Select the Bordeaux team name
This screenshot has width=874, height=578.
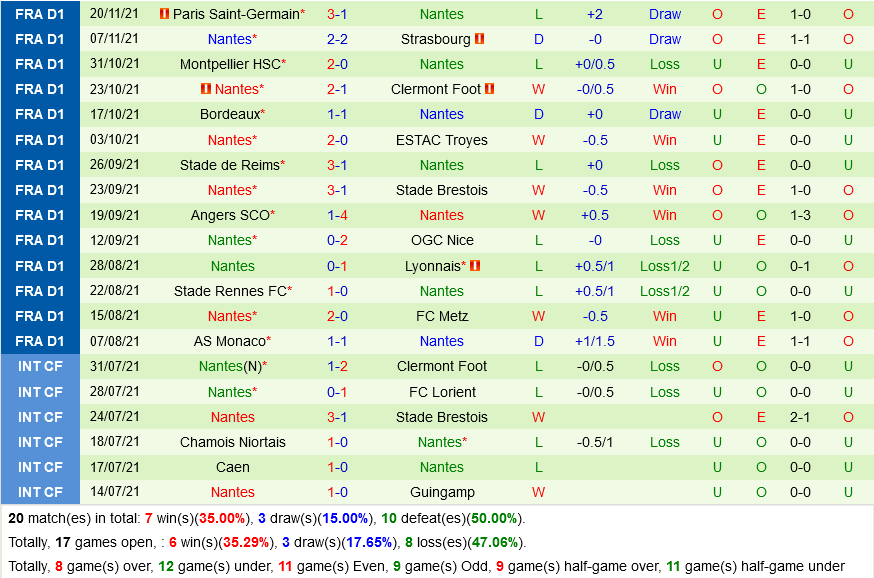tap(230, 114)
